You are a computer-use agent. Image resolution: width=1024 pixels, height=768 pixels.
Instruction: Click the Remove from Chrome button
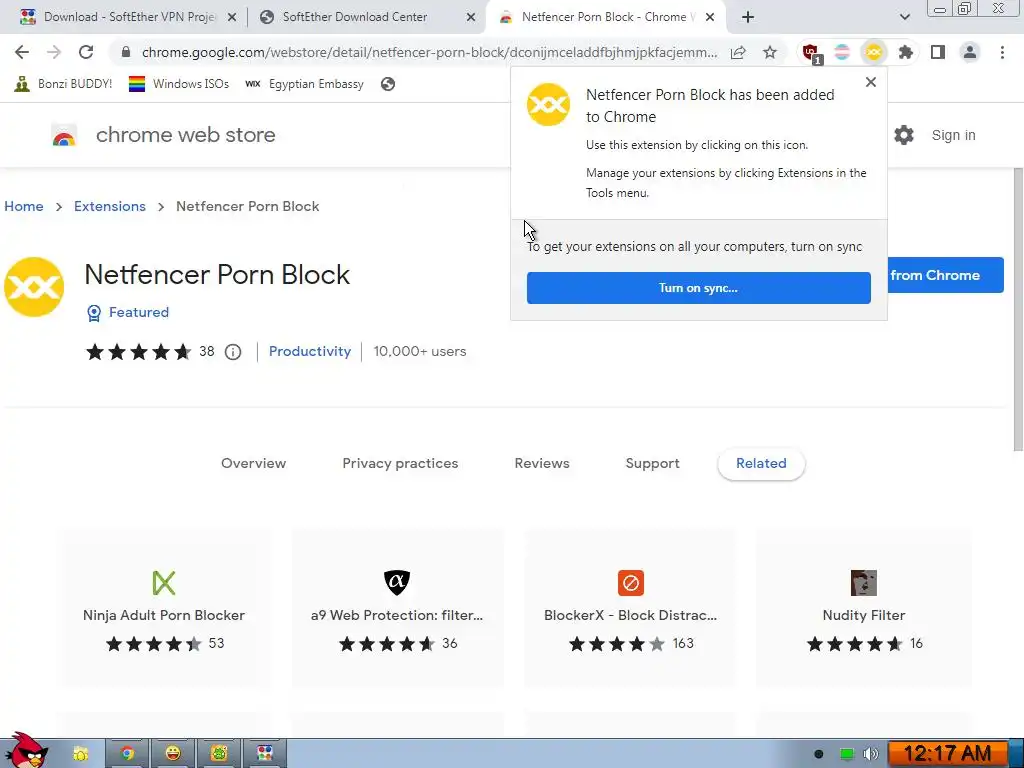pos(946,275)
